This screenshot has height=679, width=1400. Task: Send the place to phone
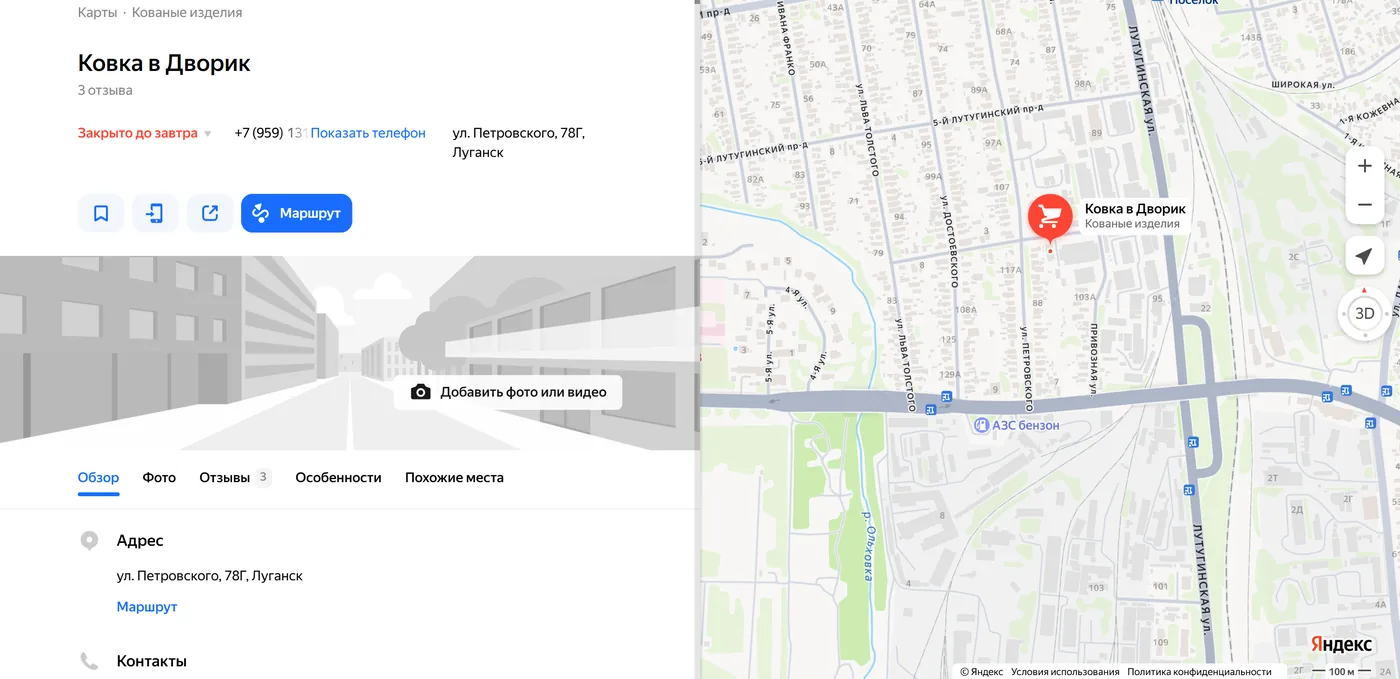point(155,213)
